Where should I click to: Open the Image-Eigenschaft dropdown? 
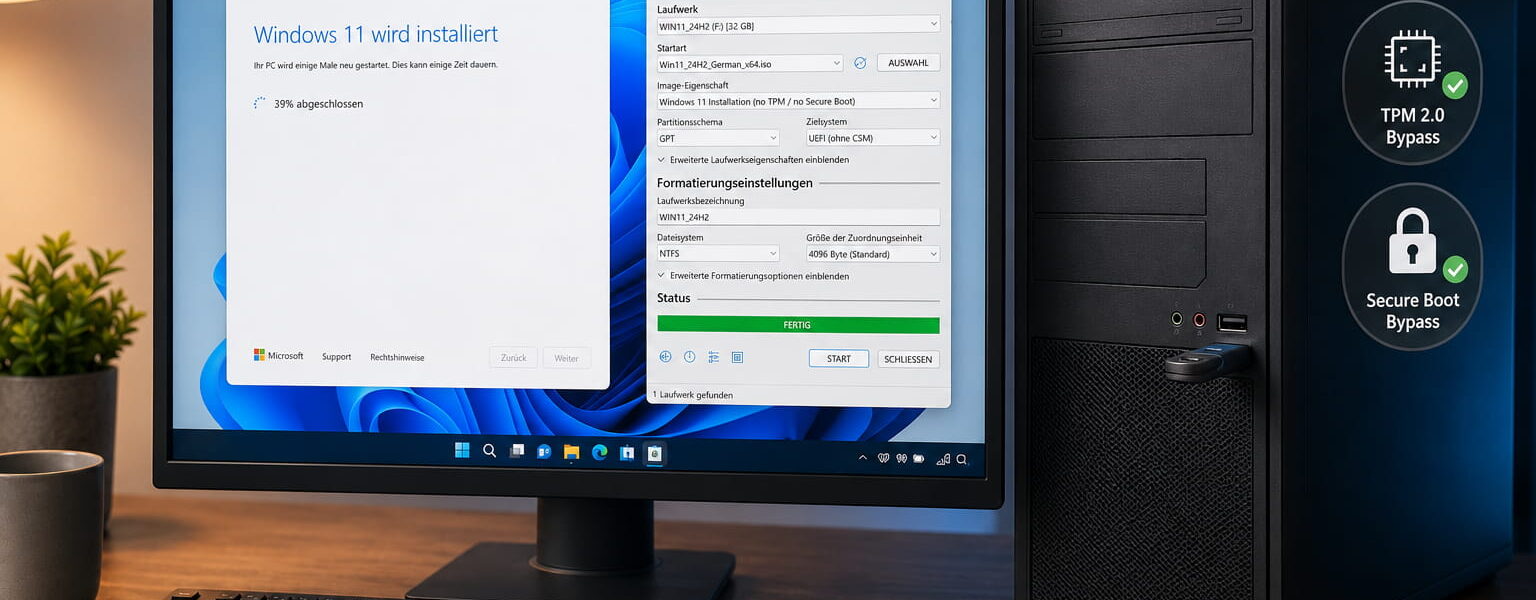[x=798, y=101]
